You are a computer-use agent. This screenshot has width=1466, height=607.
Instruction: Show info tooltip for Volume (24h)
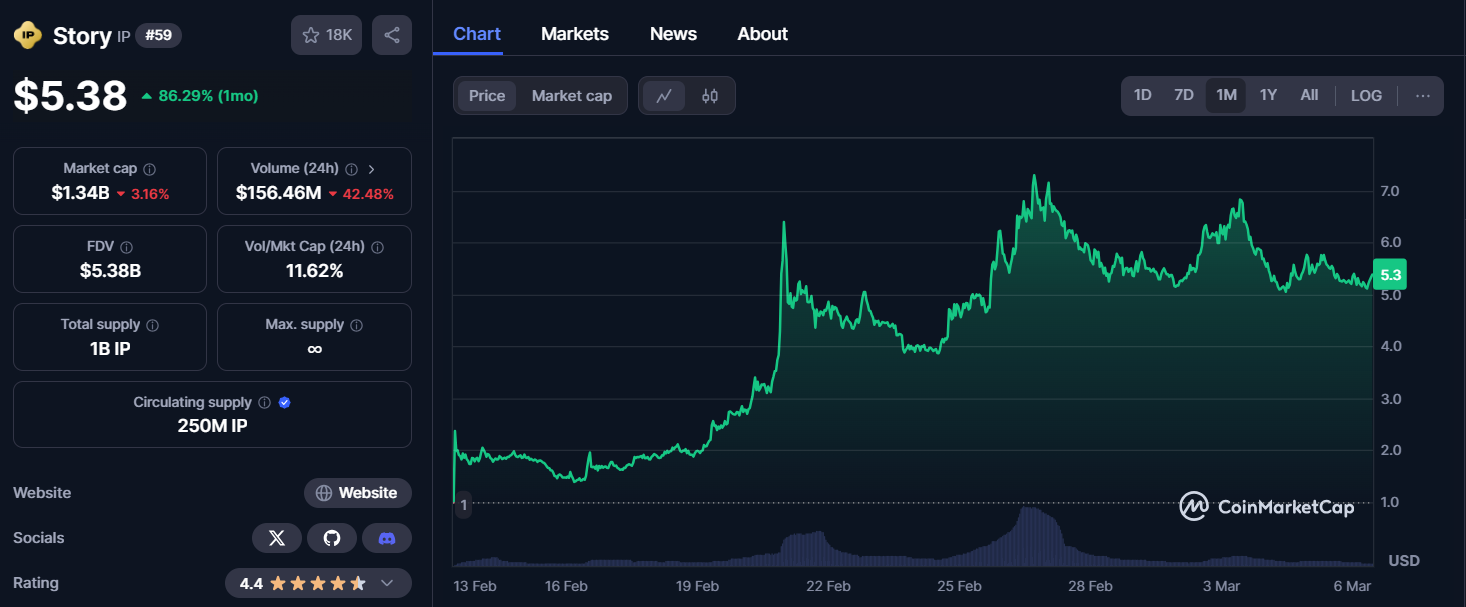[351, 169]
